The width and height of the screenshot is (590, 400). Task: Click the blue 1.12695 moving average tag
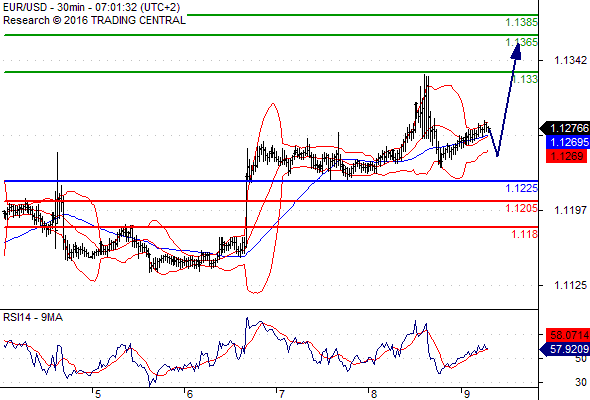pyautogui.click(x=568, y=142)
